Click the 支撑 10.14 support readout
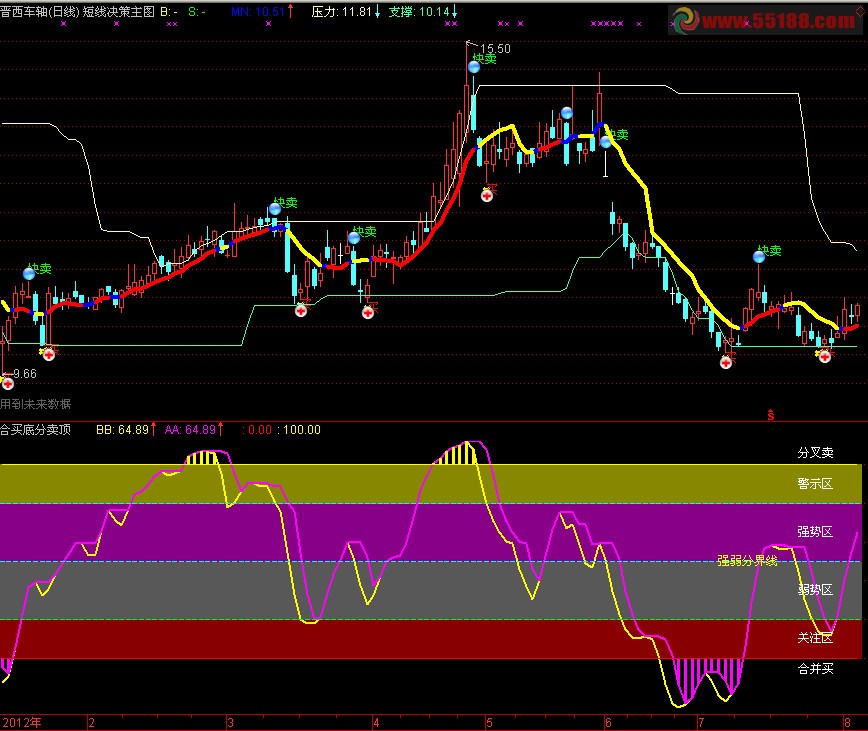Screen dimensions: 868x731 point(422,12)
